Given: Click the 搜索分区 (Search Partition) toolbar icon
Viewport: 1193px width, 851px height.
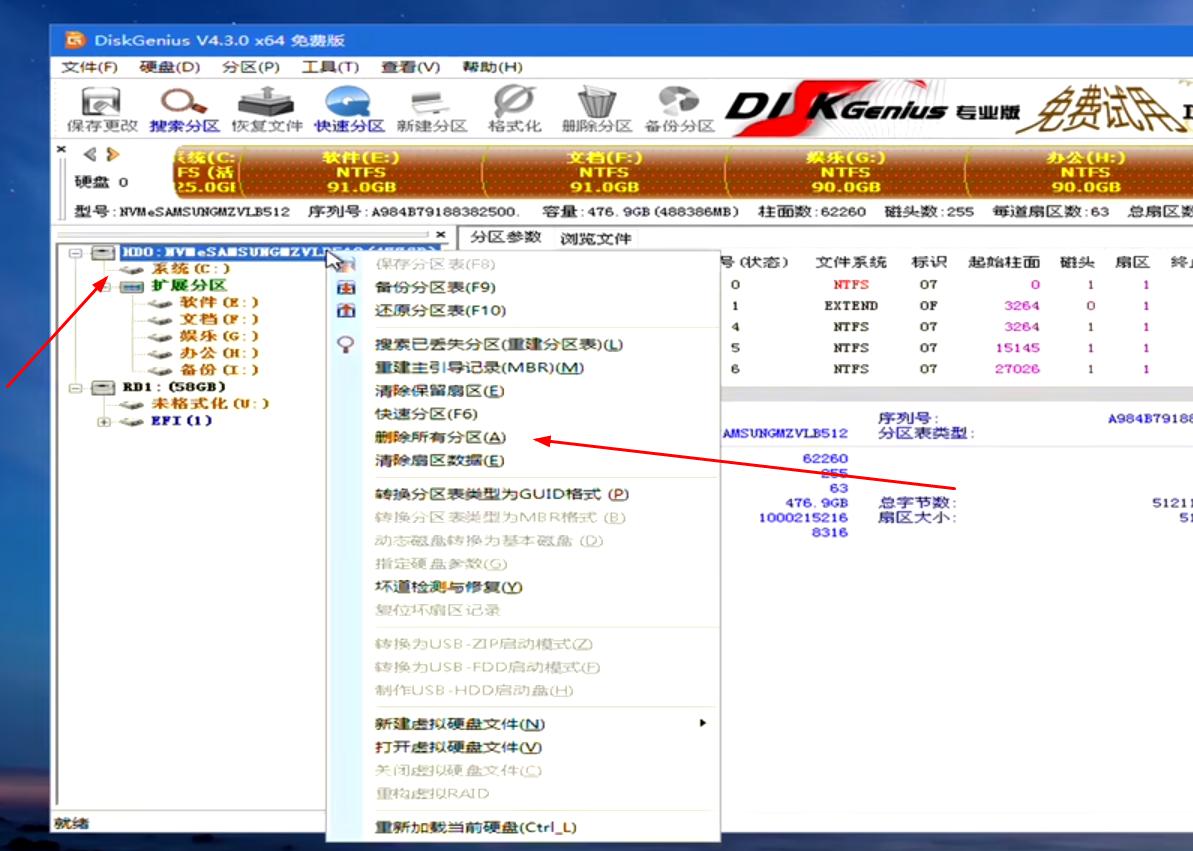Looking at the screenshot, I should 184,110.
